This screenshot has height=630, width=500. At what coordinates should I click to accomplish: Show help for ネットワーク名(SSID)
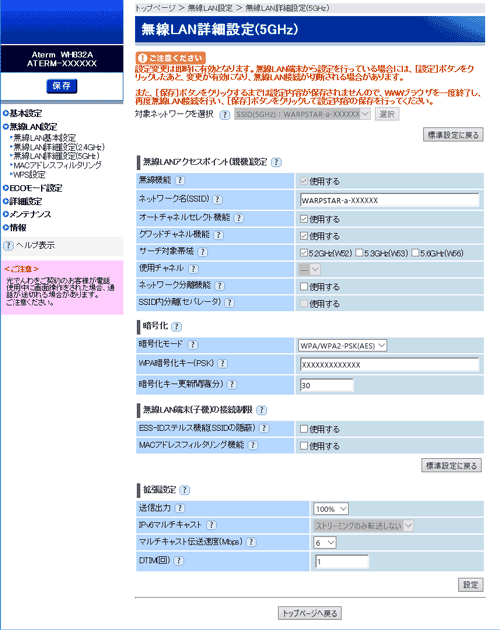coord(217,199)
